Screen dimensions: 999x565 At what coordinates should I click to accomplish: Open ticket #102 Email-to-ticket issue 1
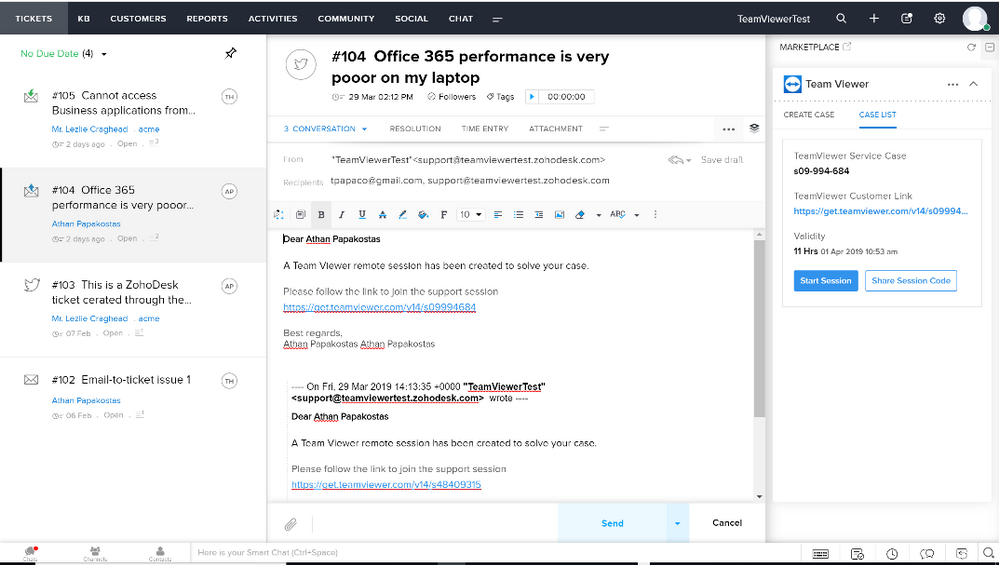click(133, 396)
